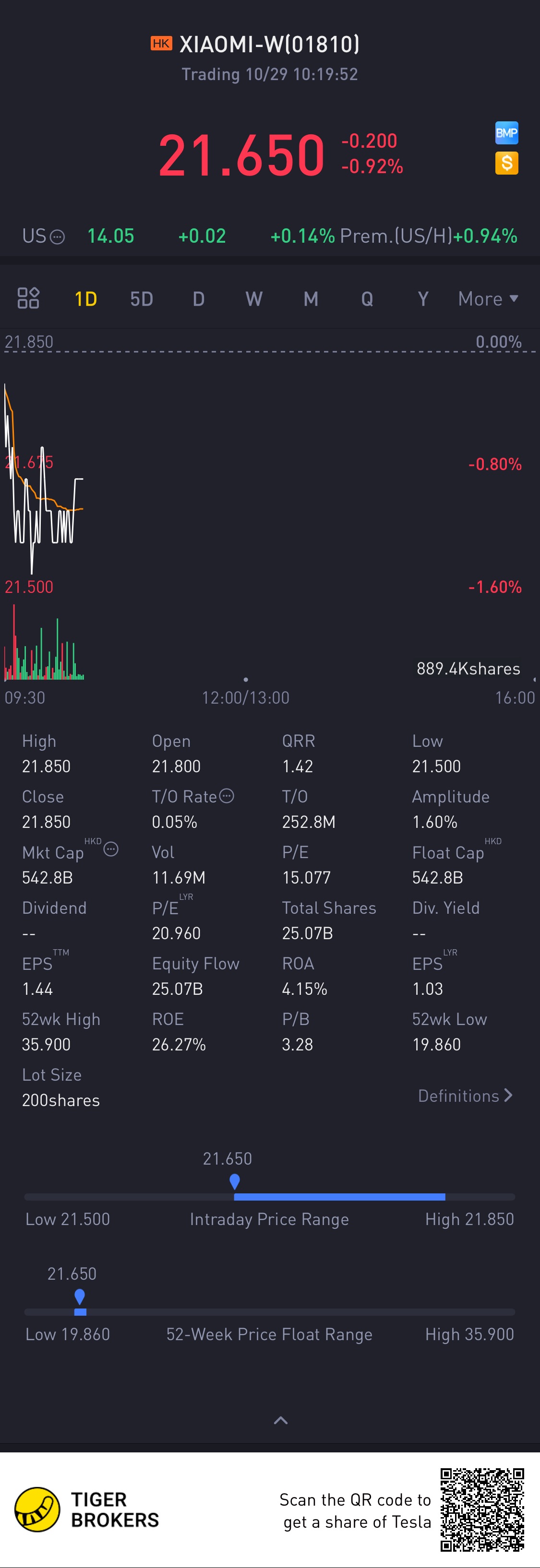540x1568 pixels.
Task: Tap the Amplitude value 1.60%
Action: click(435, 822)
